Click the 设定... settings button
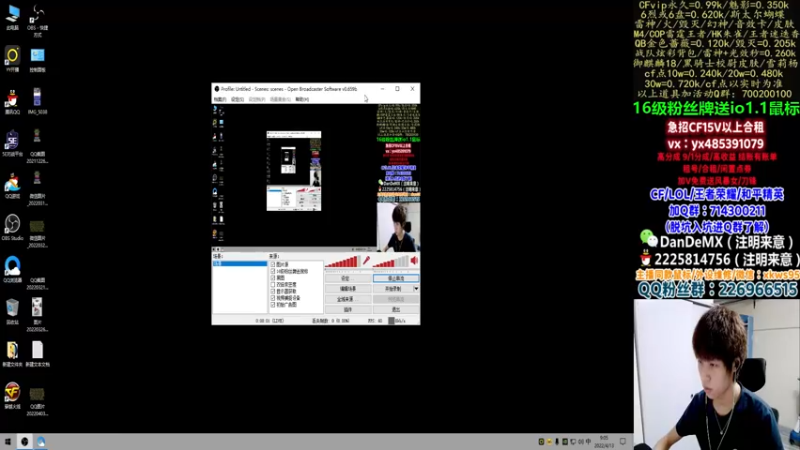This screenshot has width=800, height=450. tap(348, 279)
